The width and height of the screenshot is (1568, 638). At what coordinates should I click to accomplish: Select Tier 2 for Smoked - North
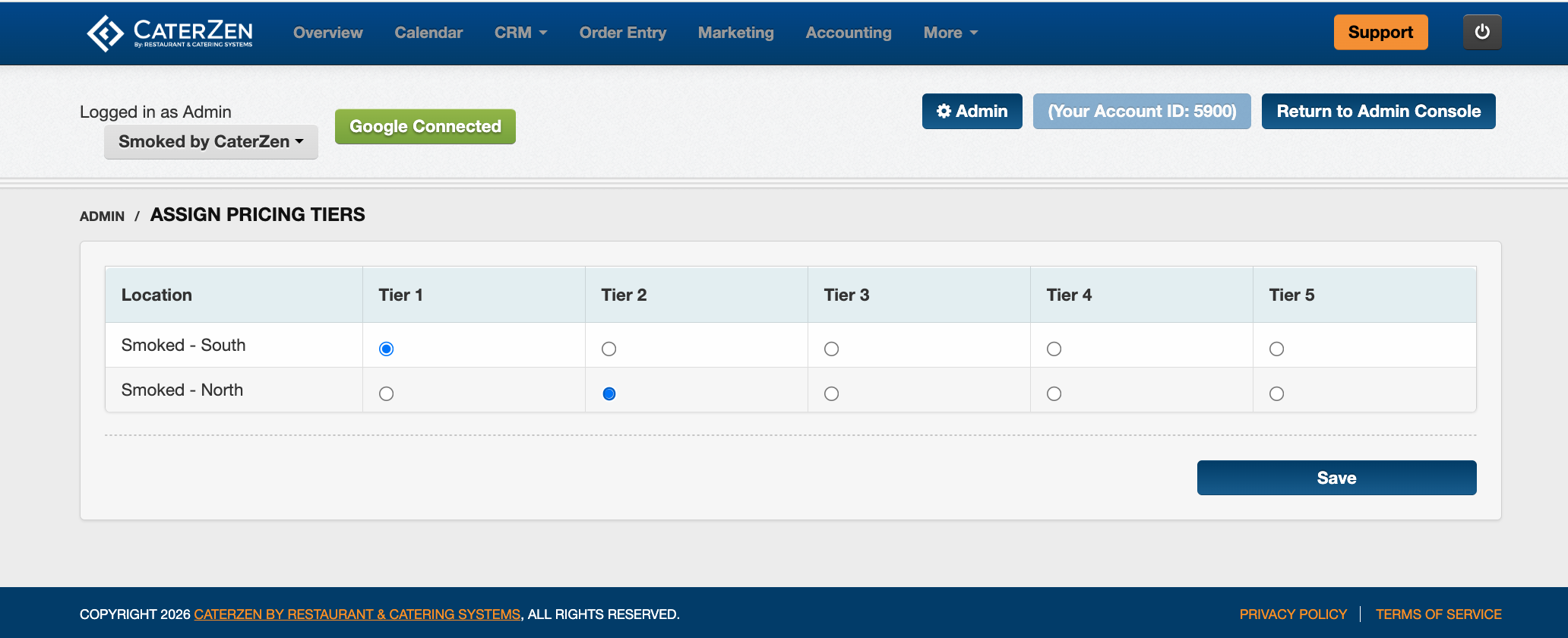coord(609,393)
